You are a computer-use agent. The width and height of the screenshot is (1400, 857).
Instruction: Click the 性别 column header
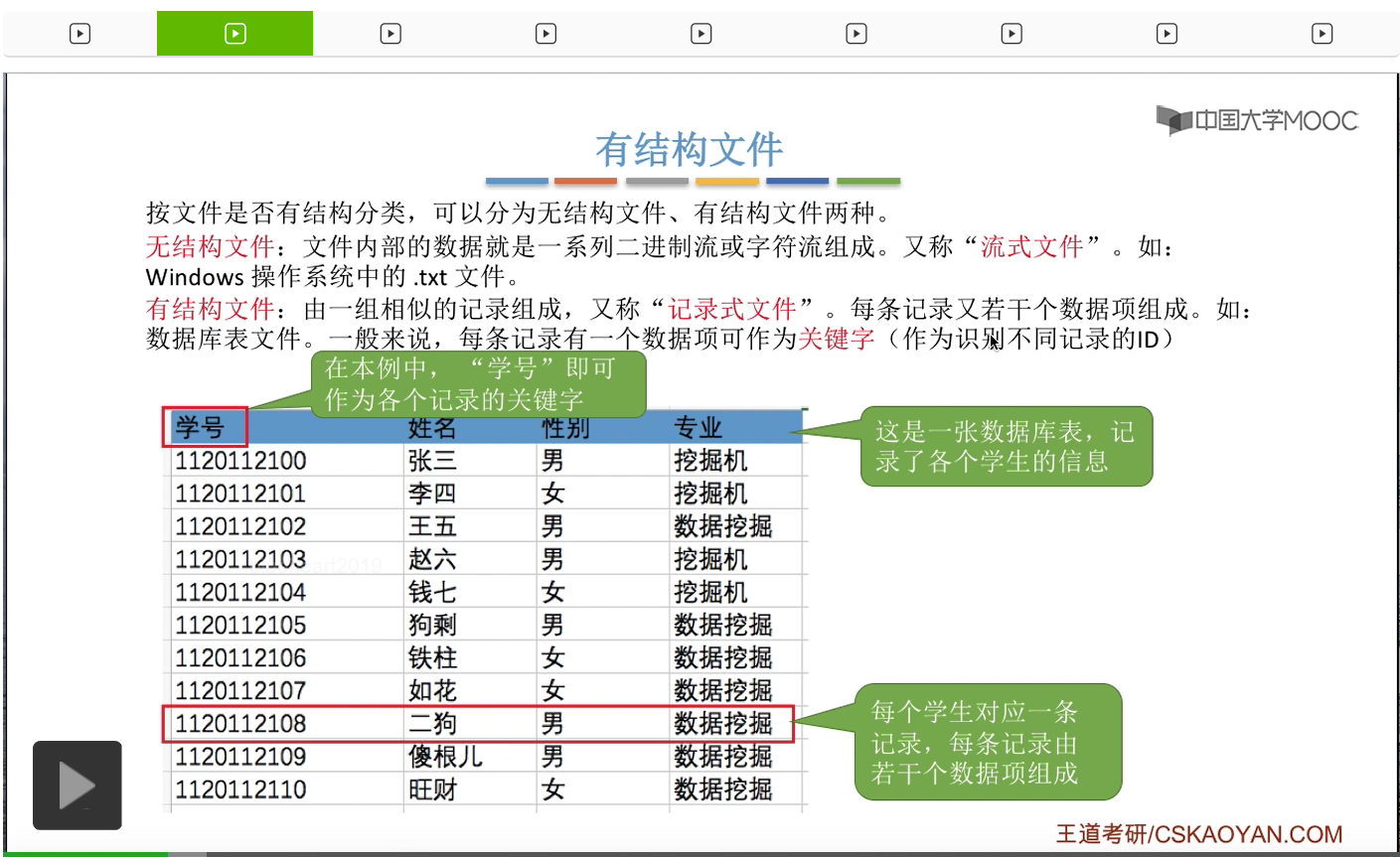[x=565, y=428]
